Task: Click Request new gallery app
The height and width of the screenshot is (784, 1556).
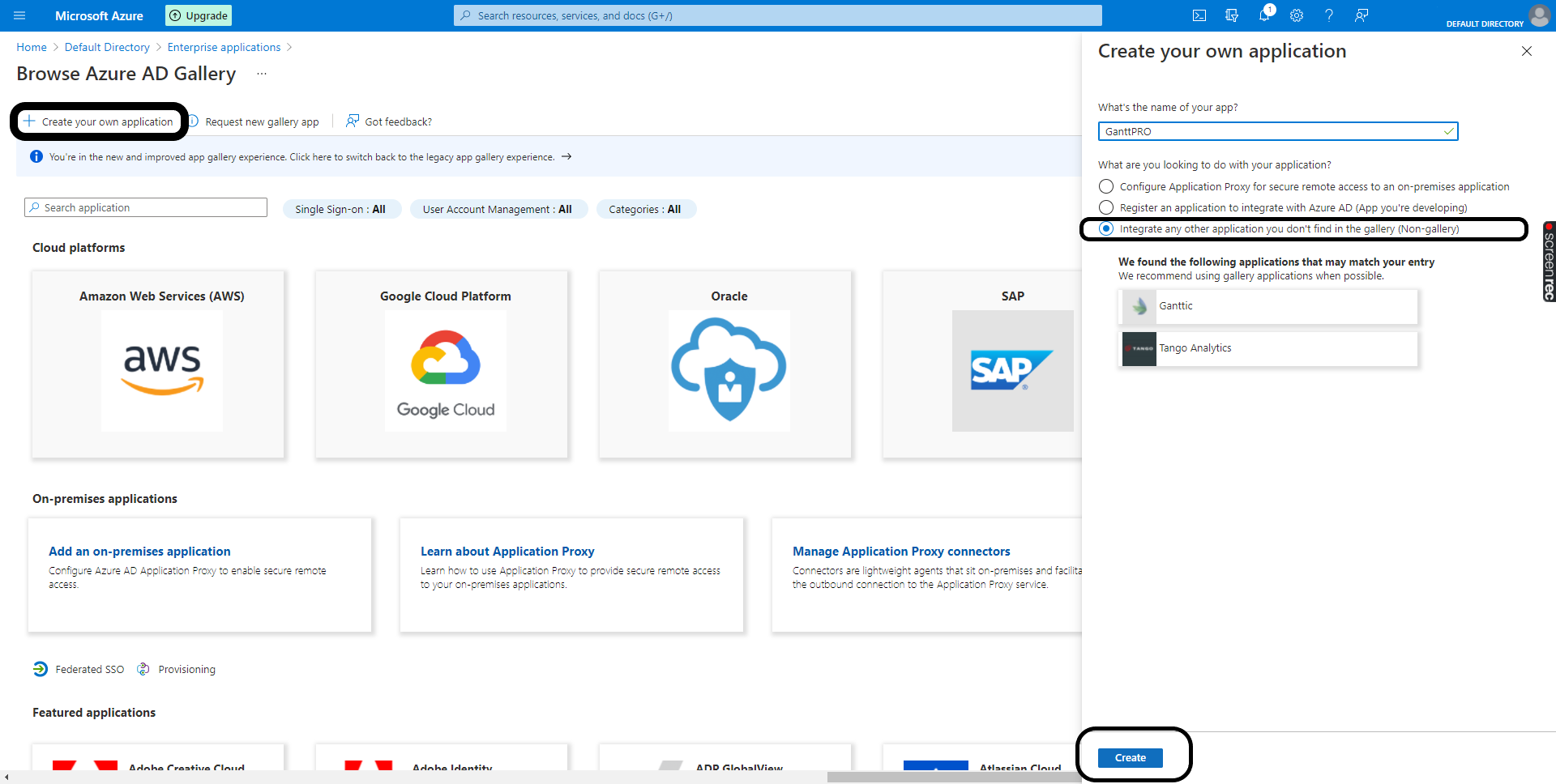Action: point(254,121)
